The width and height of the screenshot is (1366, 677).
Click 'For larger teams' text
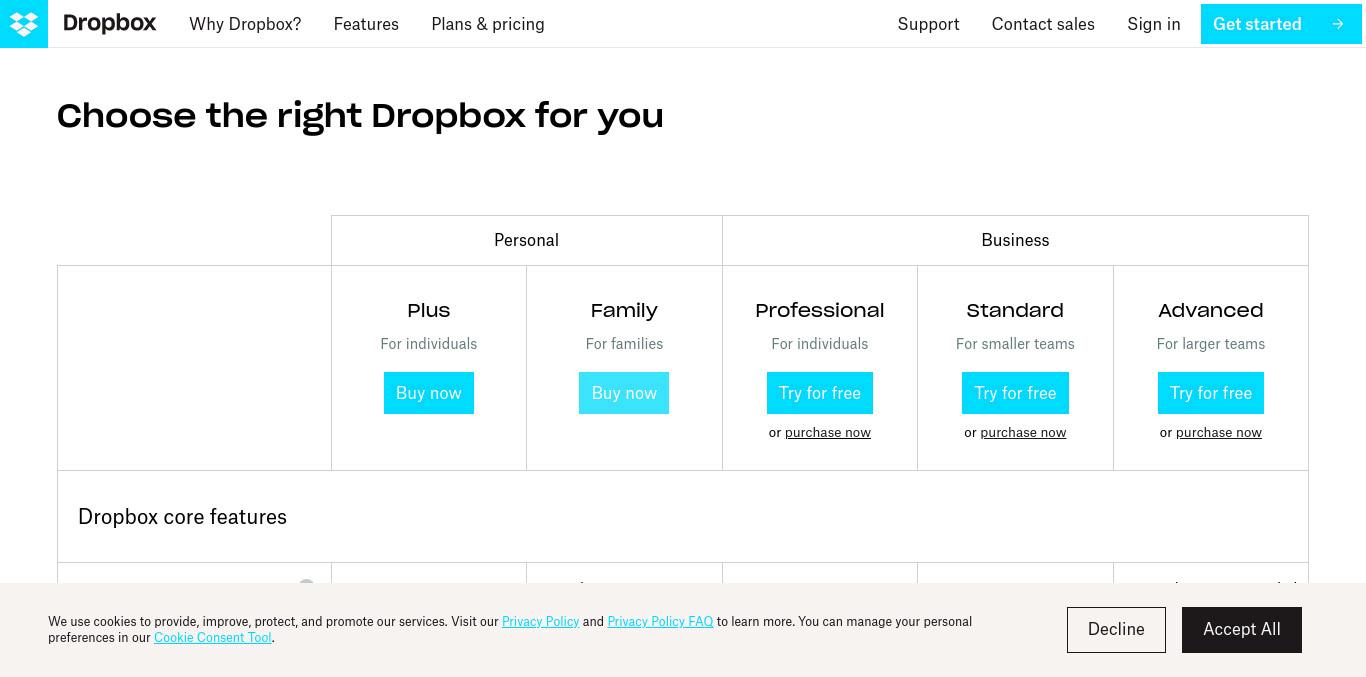tap(1211, 344)
